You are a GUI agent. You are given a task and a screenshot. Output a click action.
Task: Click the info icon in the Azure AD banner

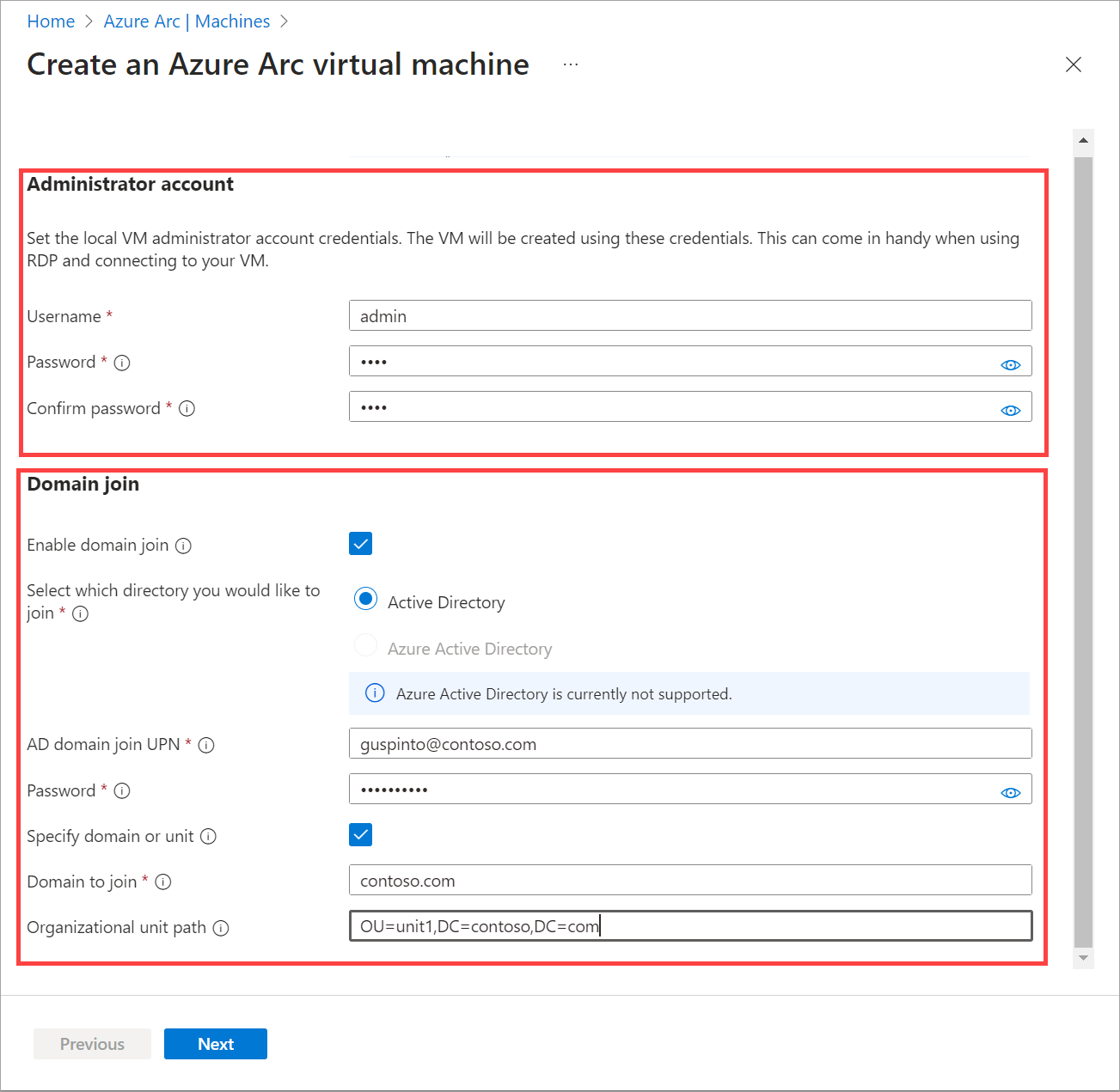pos(375,692)
